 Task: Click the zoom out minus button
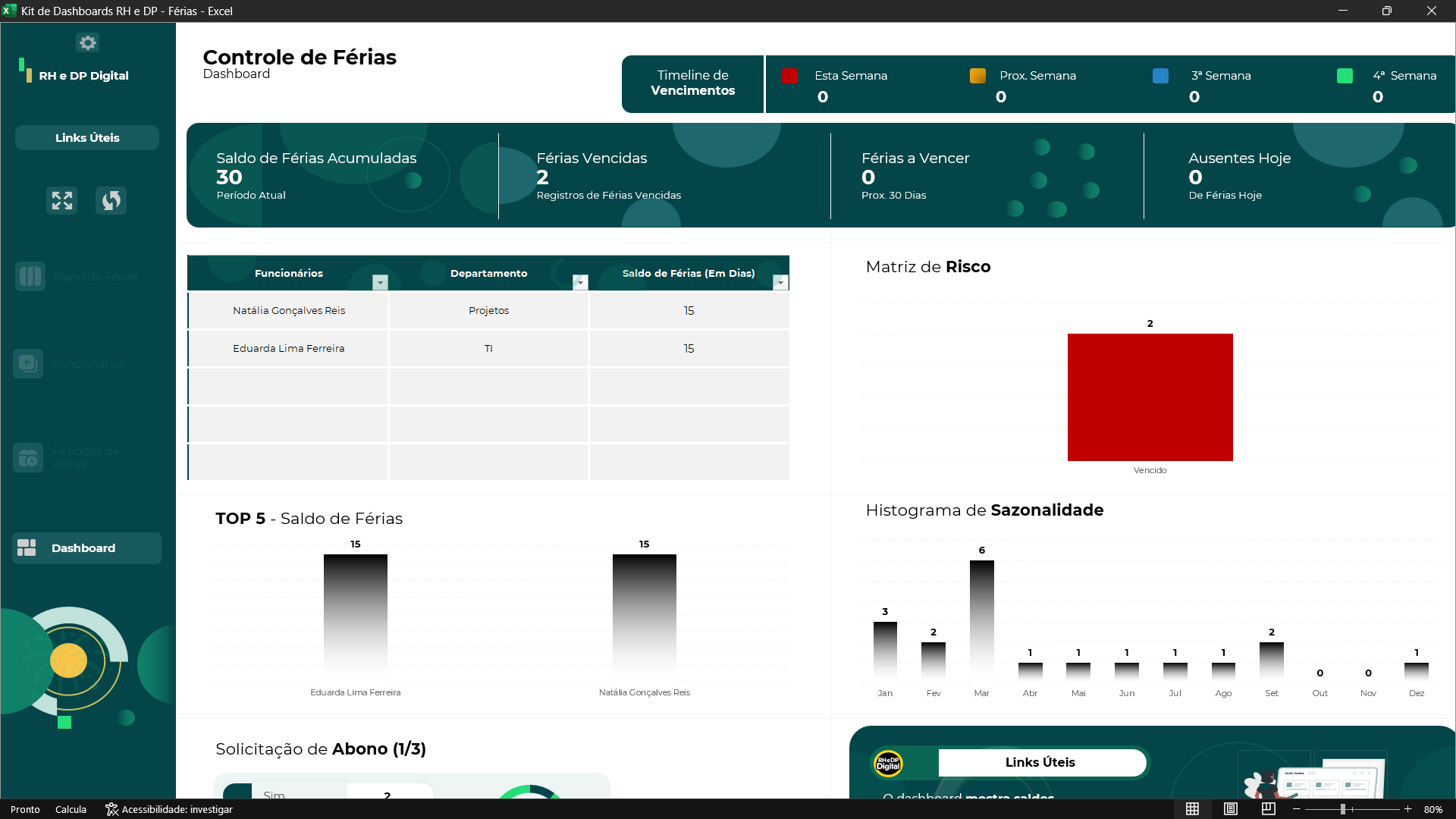click(x=1297, y=809)
